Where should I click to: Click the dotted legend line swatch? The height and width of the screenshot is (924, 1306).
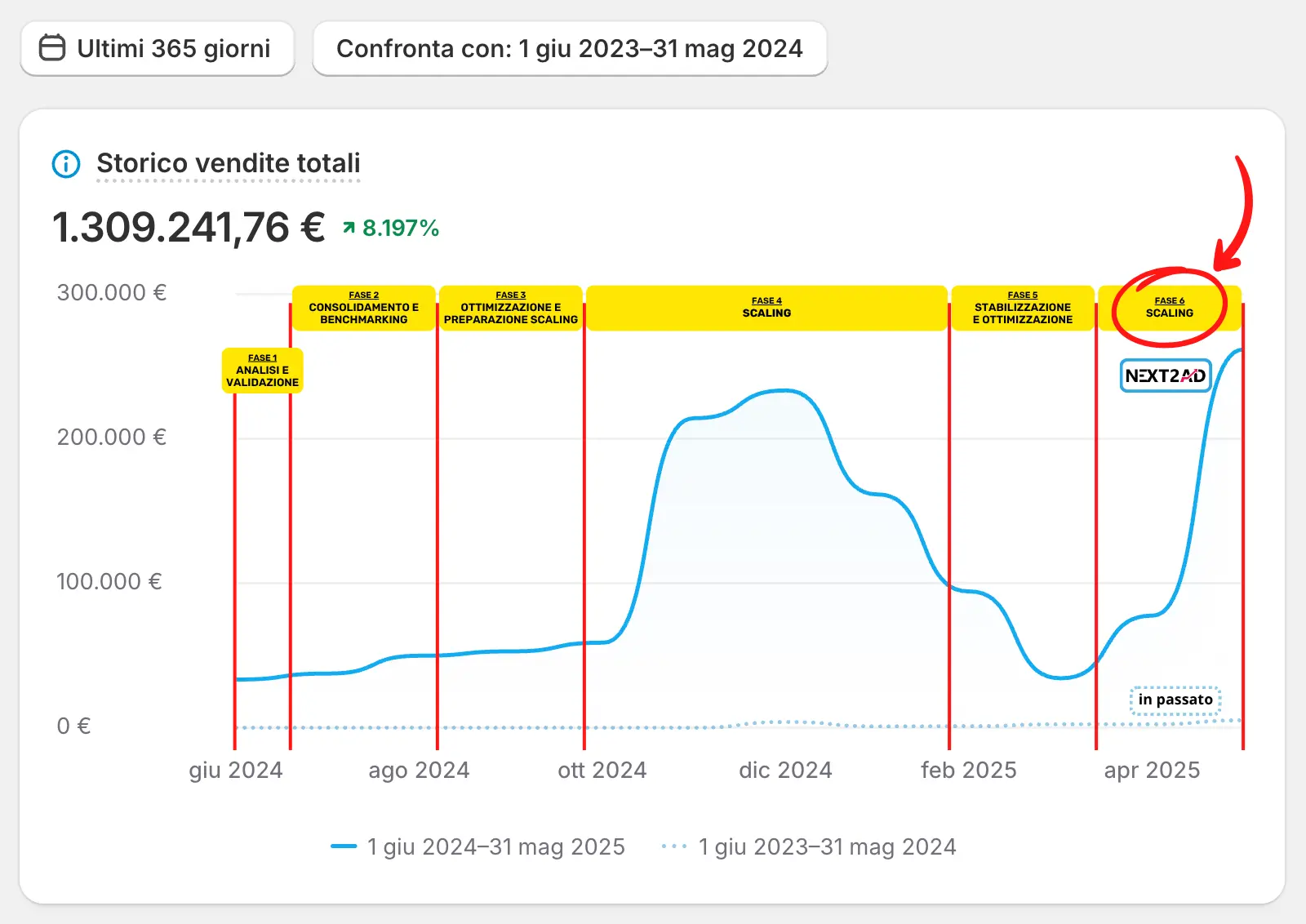(x=674, y=846)
